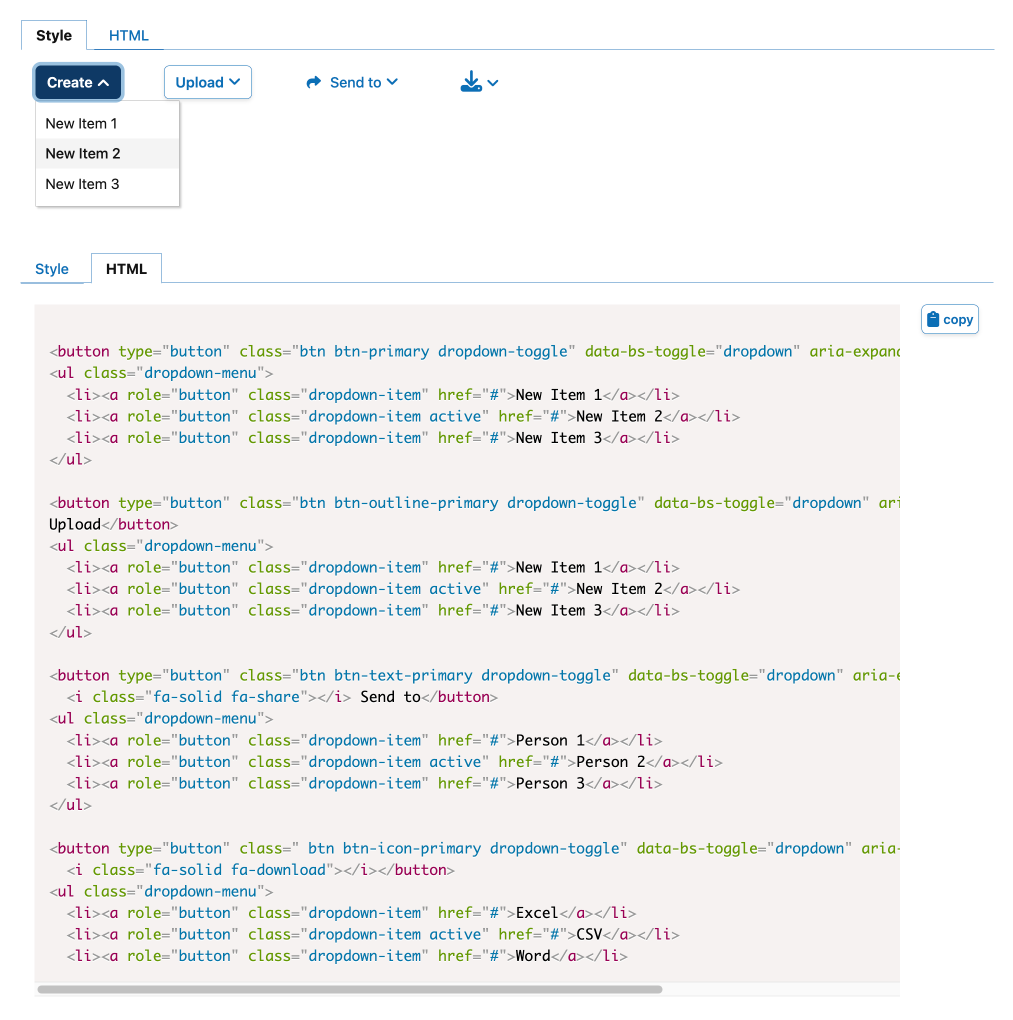This screenshot has height=1020, width=1013.
Task: Switch to the lower Style tab
Action: [x=54, y=268]
